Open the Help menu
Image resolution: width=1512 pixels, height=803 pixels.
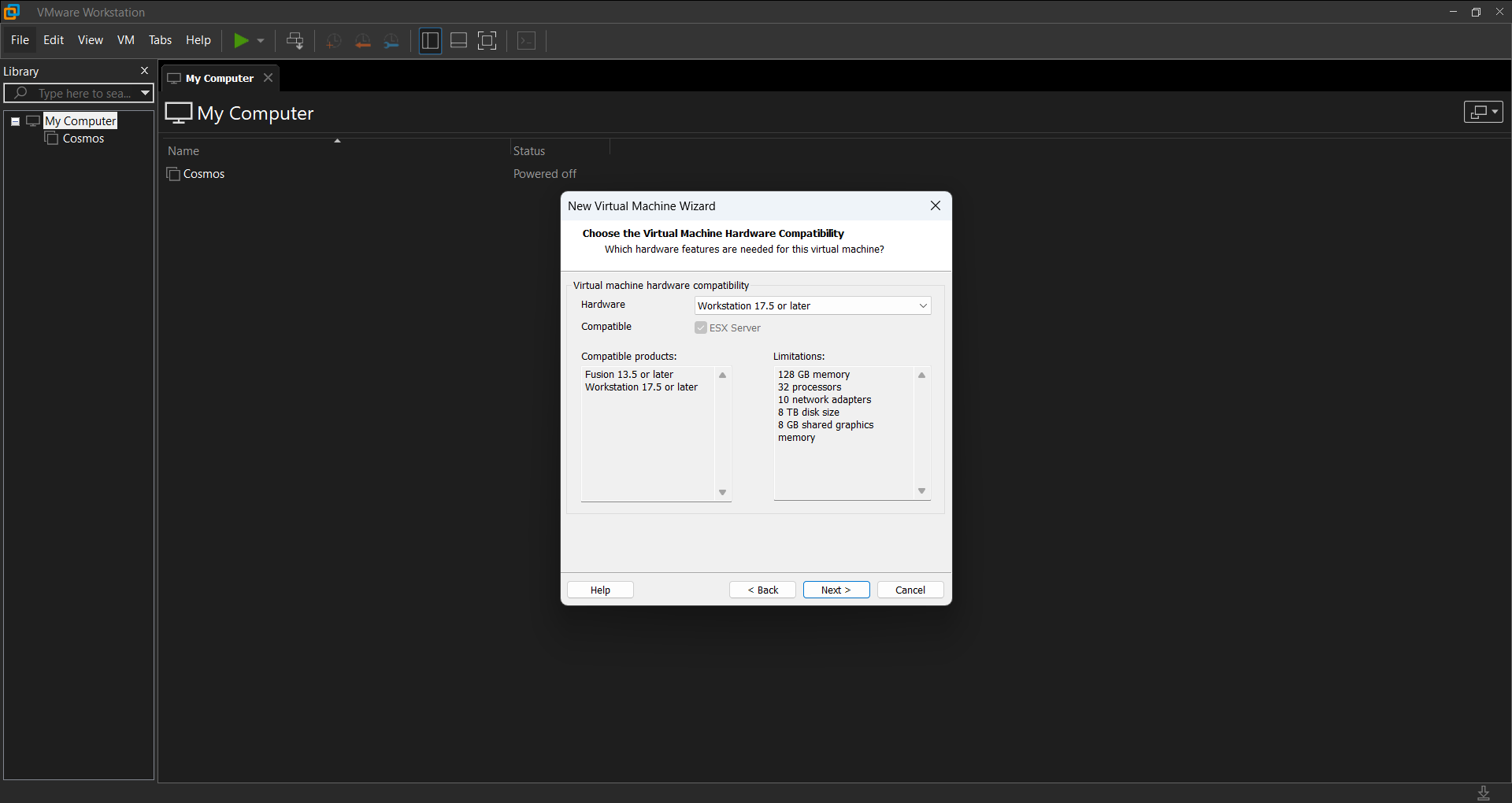pyautogui.click(x=198, y=40)
